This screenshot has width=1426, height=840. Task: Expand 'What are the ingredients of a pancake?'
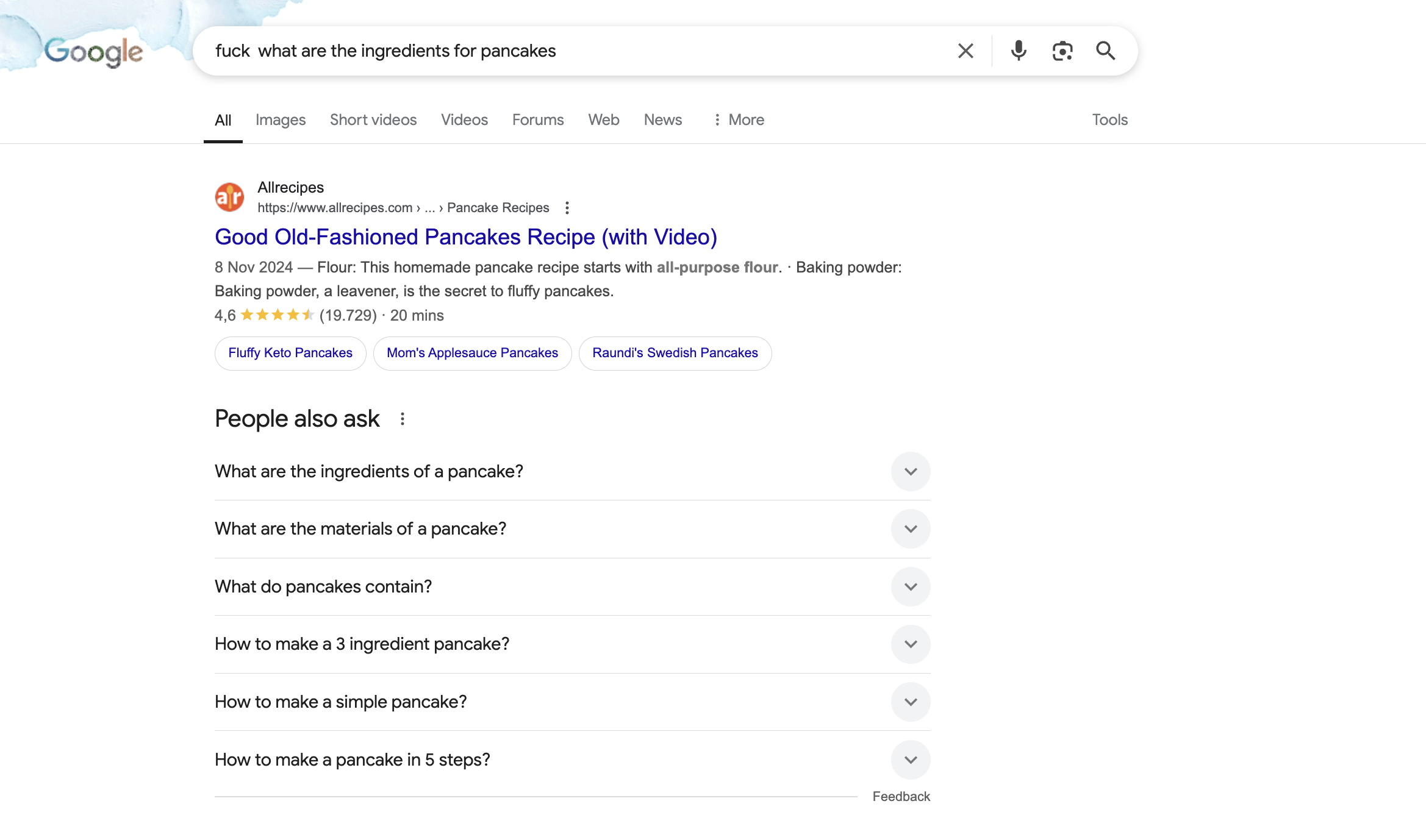point(572,471)
